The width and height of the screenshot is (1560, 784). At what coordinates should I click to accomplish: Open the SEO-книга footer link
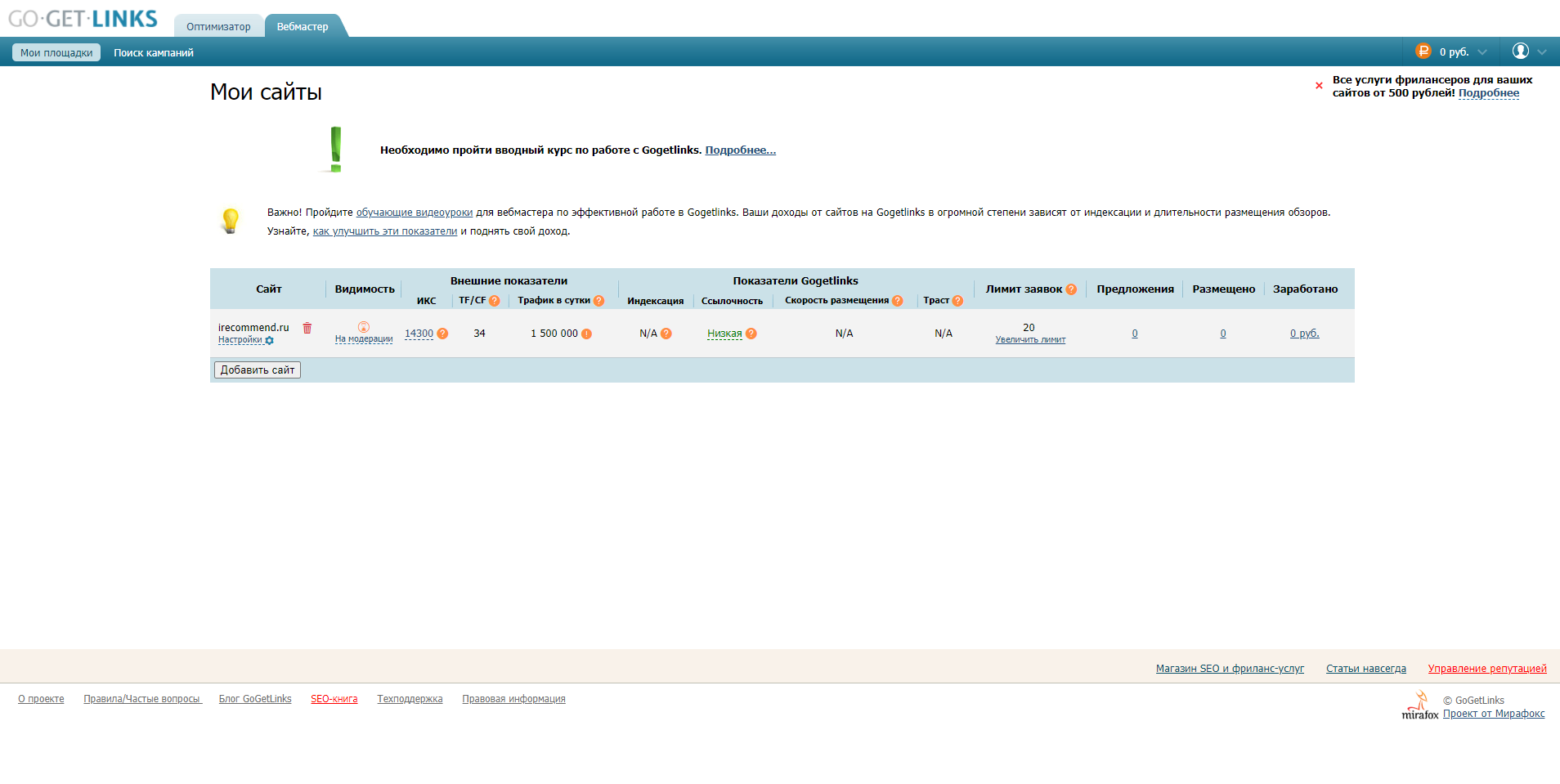coord(334,699)
